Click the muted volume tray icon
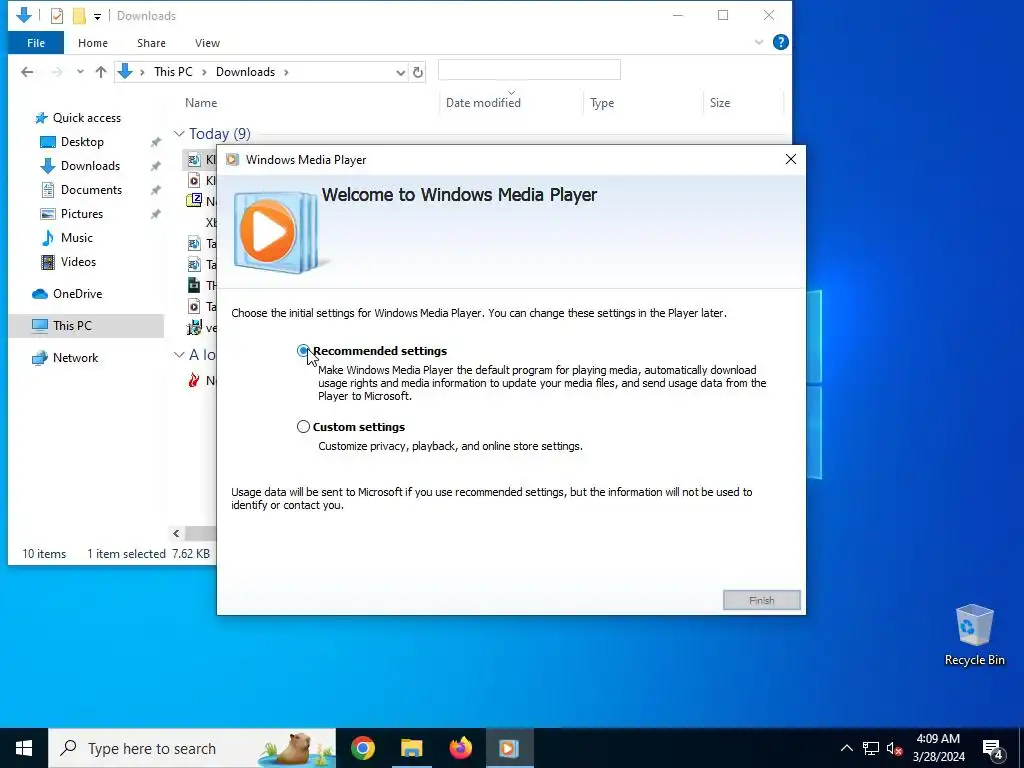This screenshot has width=1024, height=768. 894,748
